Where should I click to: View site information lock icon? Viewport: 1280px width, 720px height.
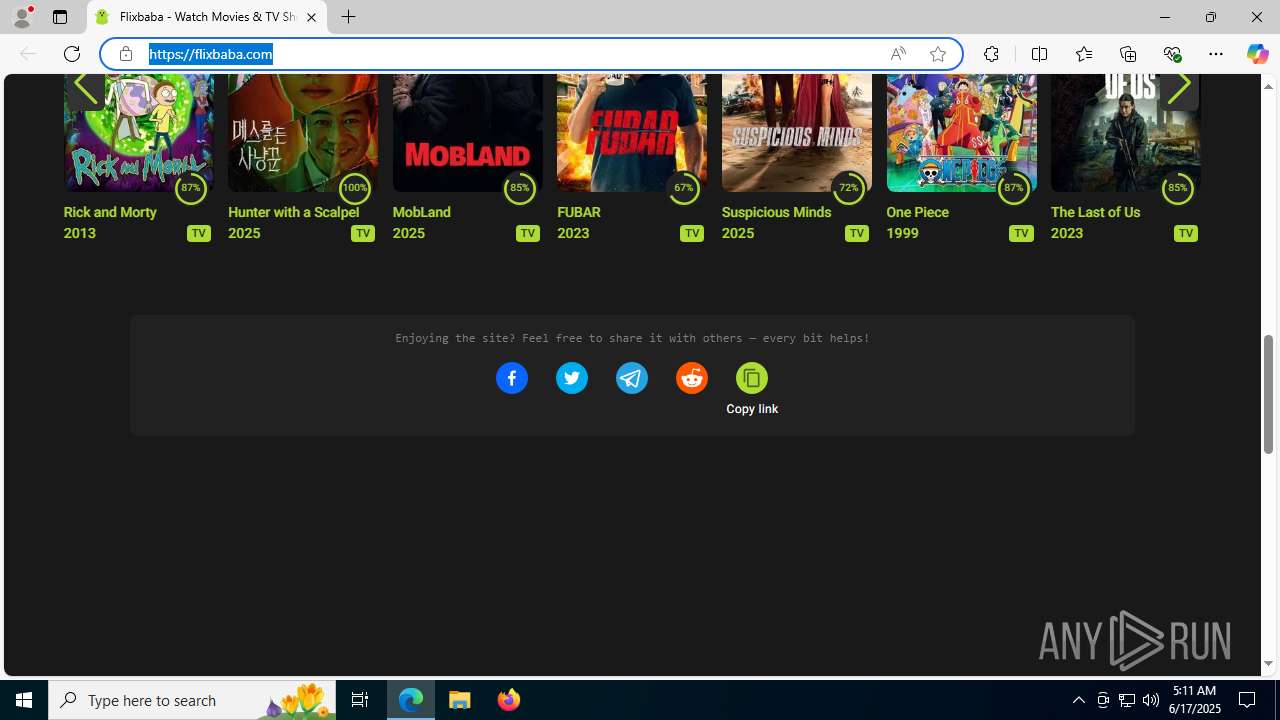tap(126, 54)
